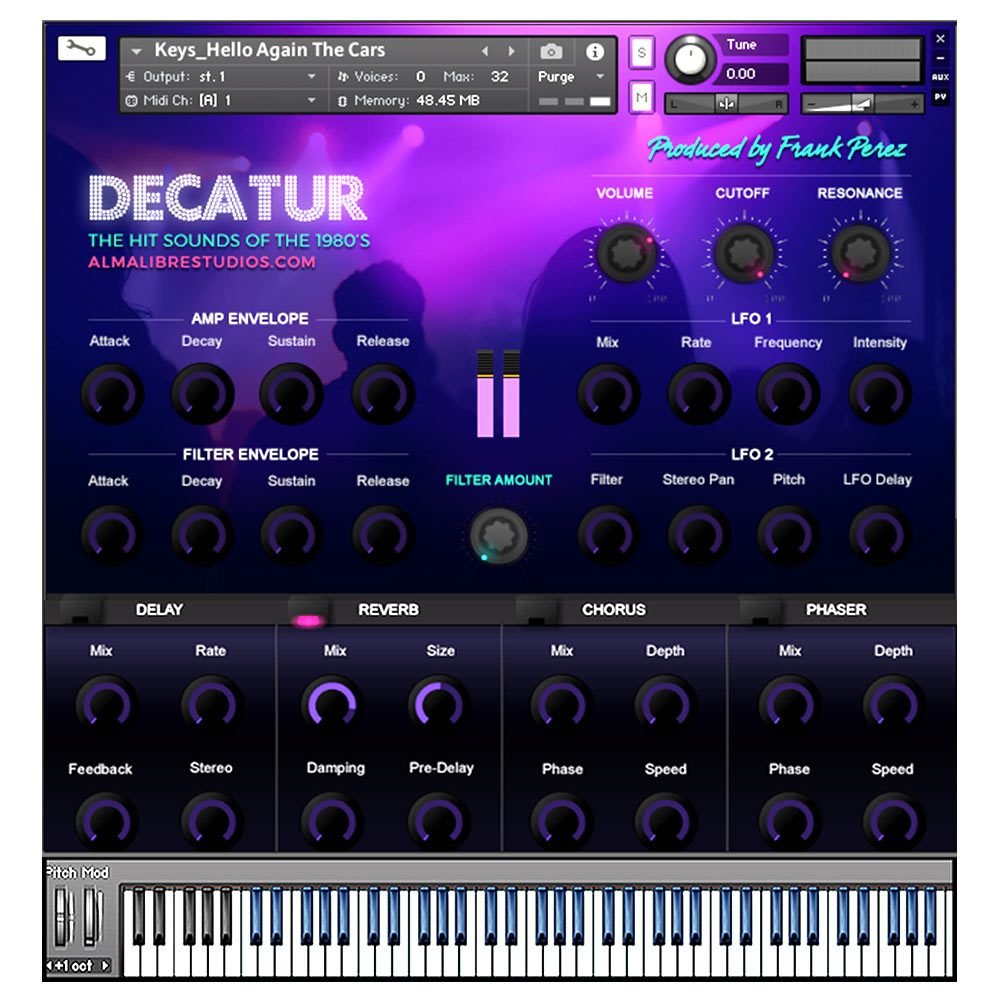Toggle the AUX sends button
Image resolution: width=1000 pixels, height=1000 pixels.
tap(940, 77)
